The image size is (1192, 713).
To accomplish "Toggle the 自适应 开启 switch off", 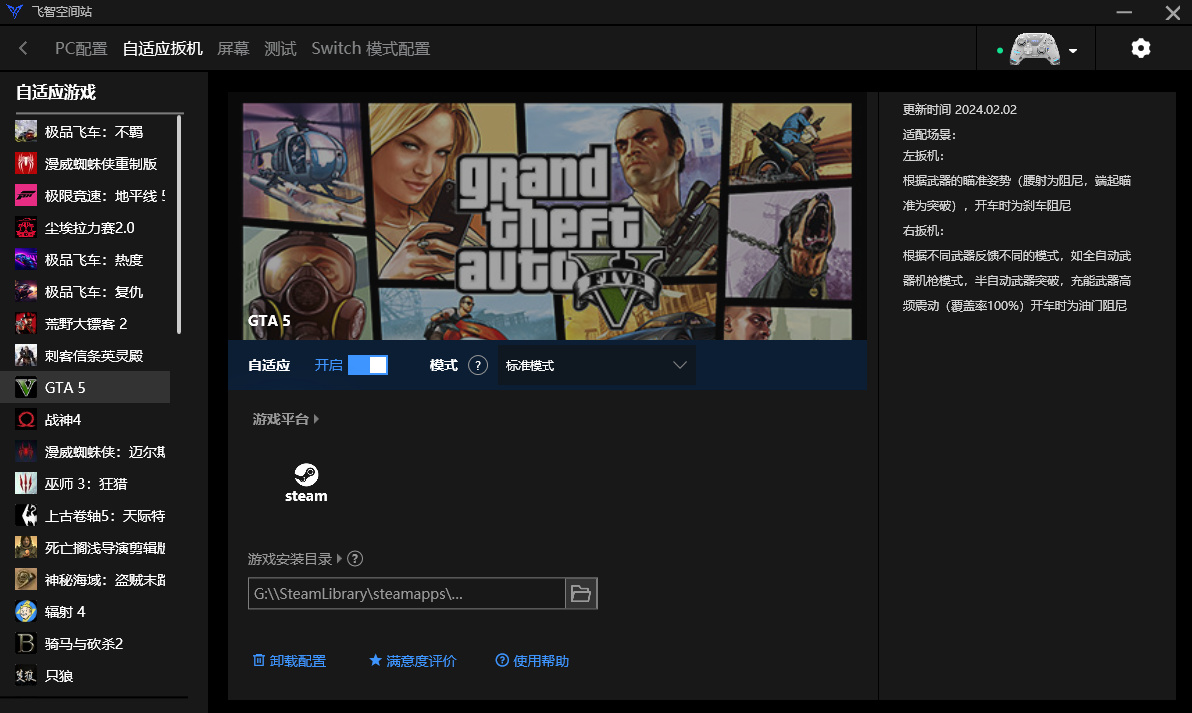I will 368,365.
